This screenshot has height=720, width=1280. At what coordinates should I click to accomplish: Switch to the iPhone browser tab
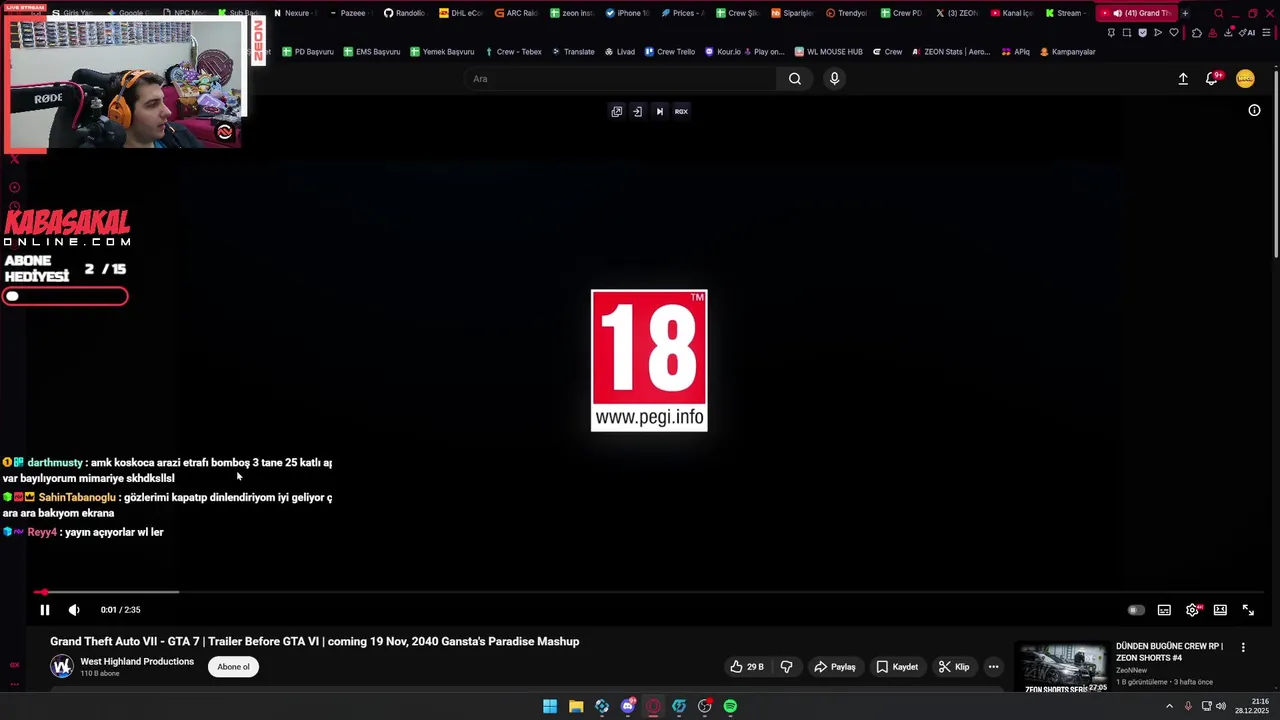pos(630,13)
